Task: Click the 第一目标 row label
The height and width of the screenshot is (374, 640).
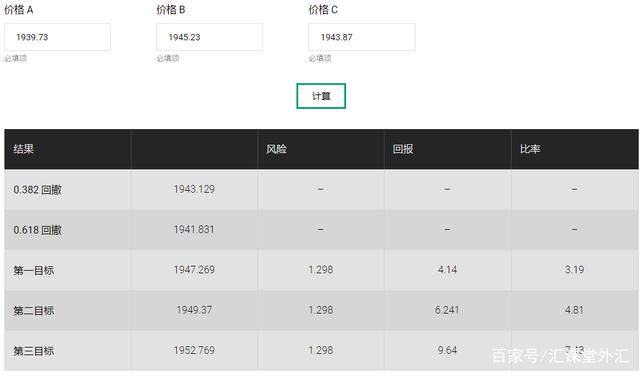Action: click(33, 270)
